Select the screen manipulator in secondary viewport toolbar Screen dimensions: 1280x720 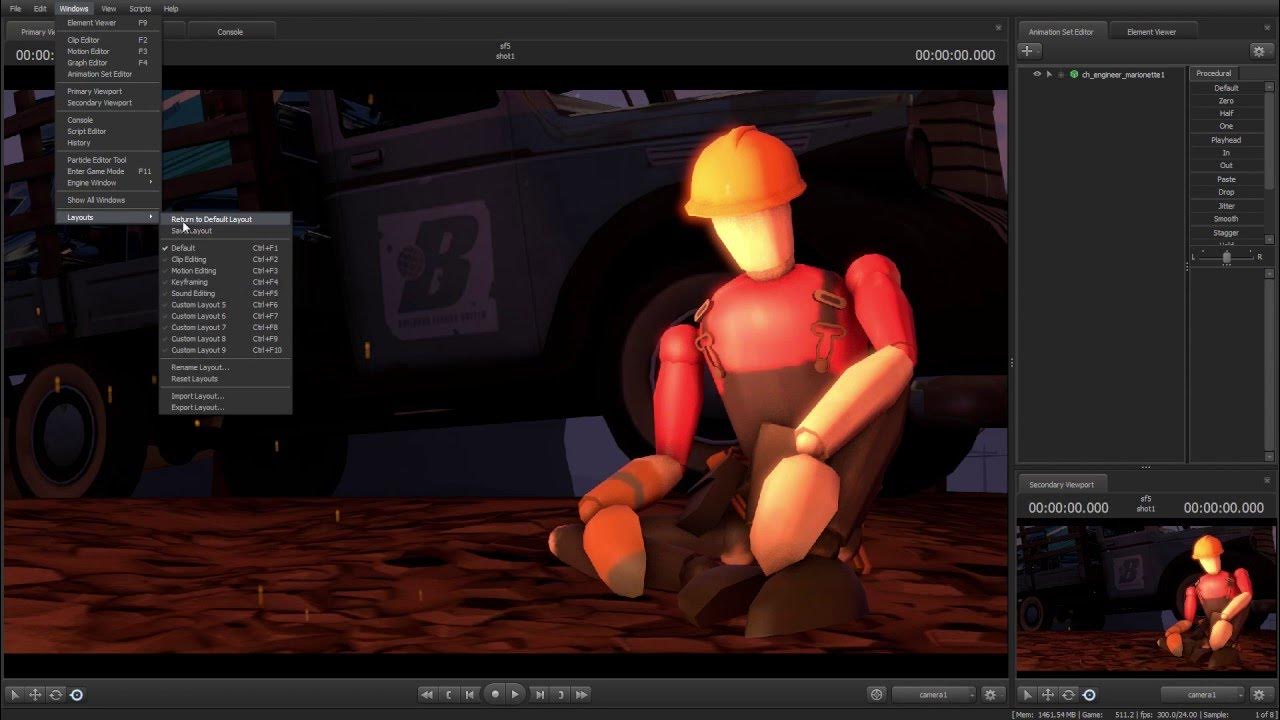tap(1089, 694)
